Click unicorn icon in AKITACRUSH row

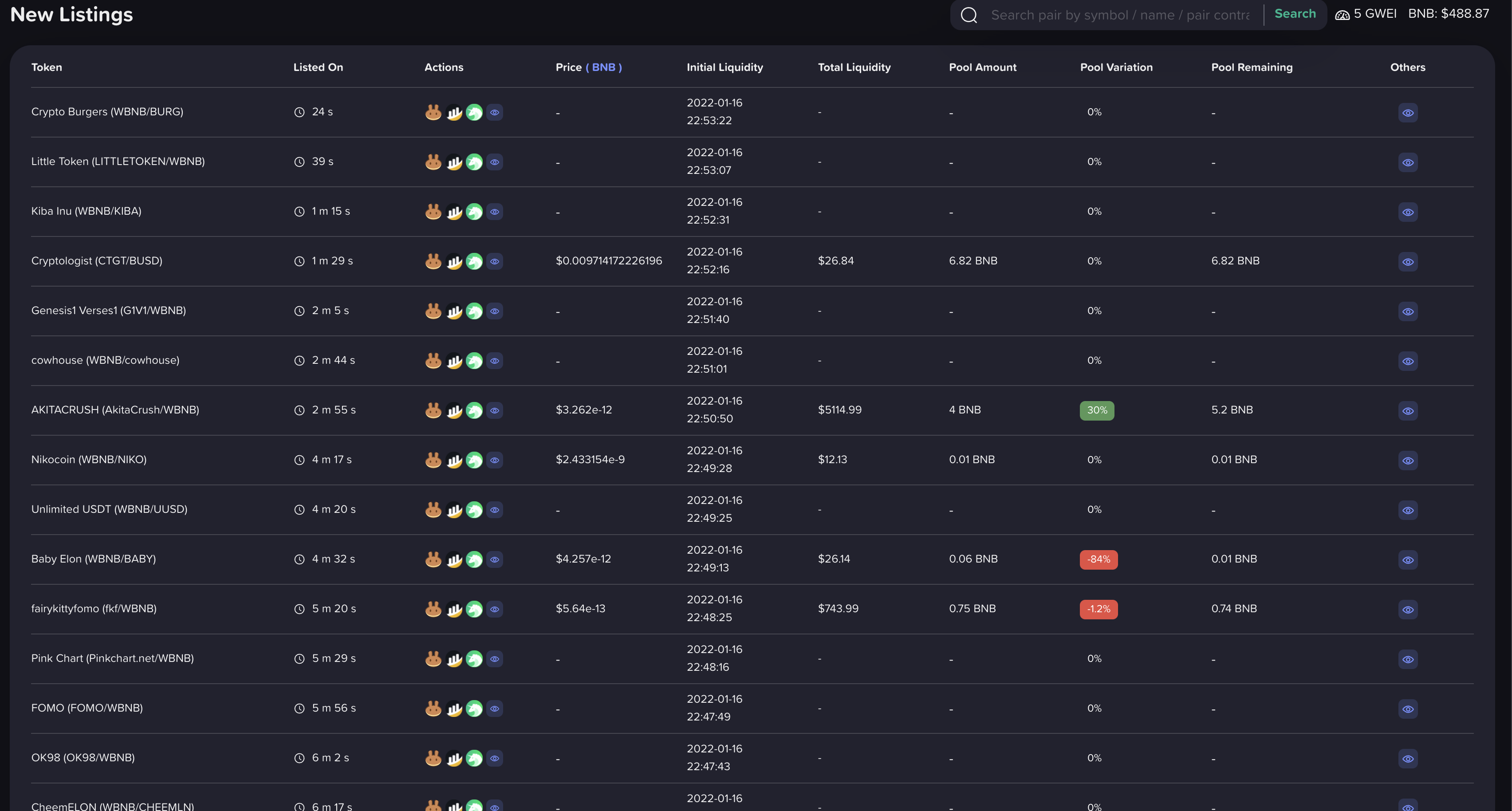(x=474, y=410)
